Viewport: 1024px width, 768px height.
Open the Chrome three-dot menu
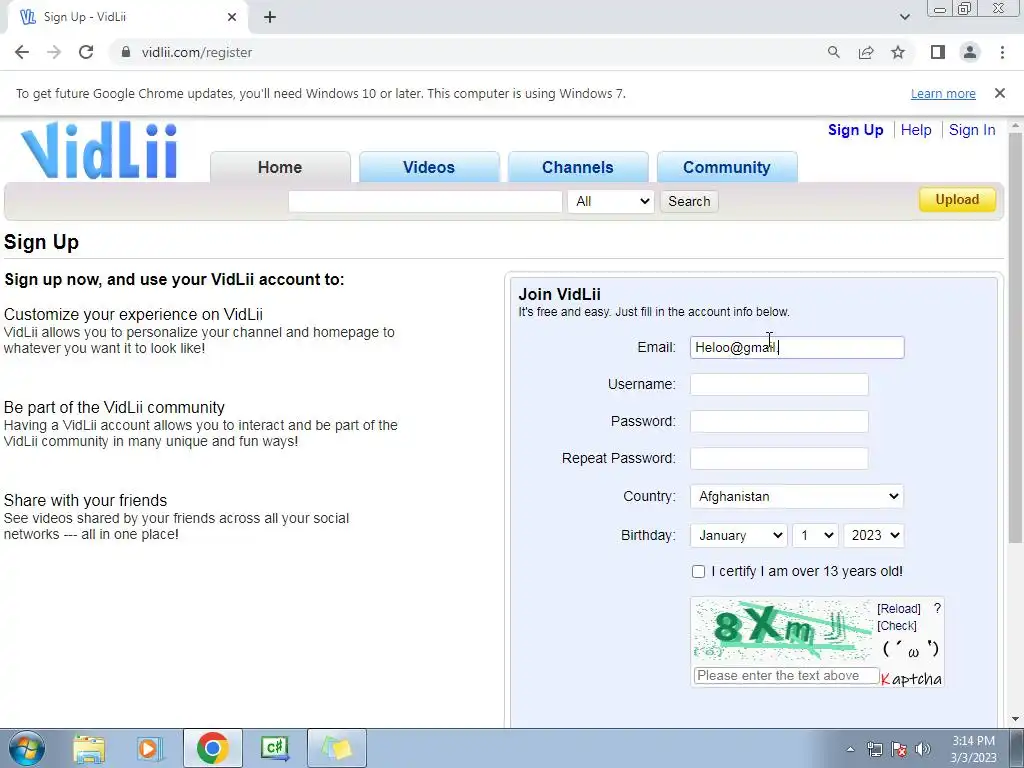(1002, 52)
